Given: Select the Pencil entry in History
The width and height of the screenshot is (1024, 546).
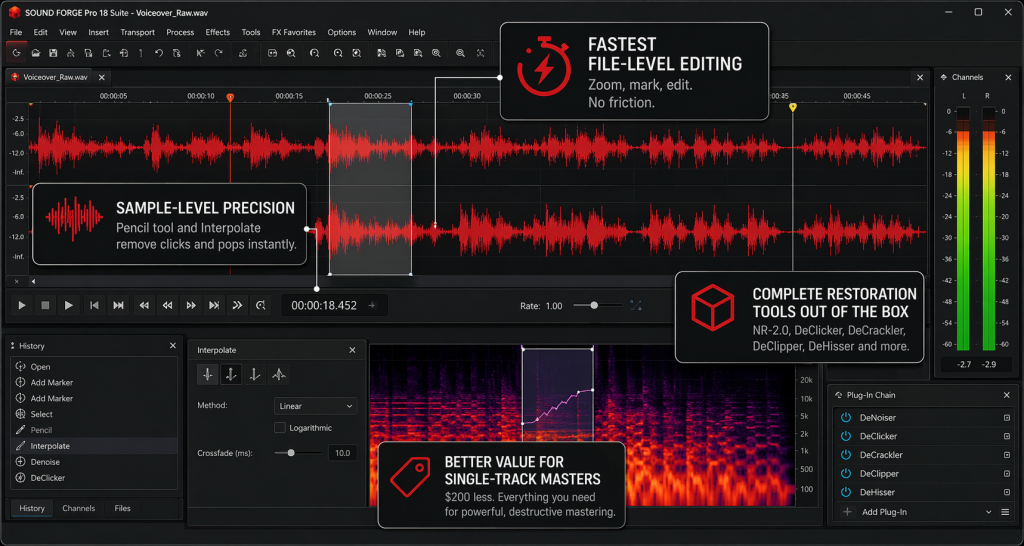Looking at the screenshot, I should [94, 430].
